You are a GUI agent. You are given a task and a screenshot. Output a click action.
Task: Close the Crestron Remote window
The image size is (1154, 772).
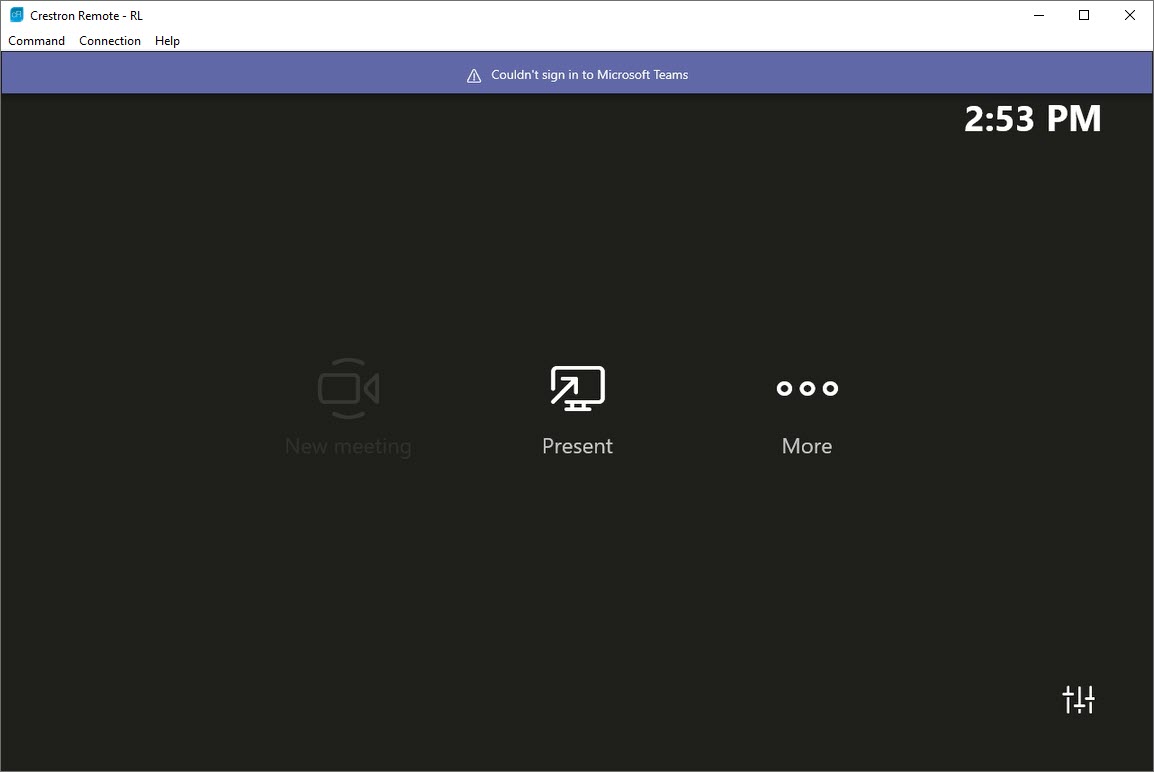coord(1129,15)
